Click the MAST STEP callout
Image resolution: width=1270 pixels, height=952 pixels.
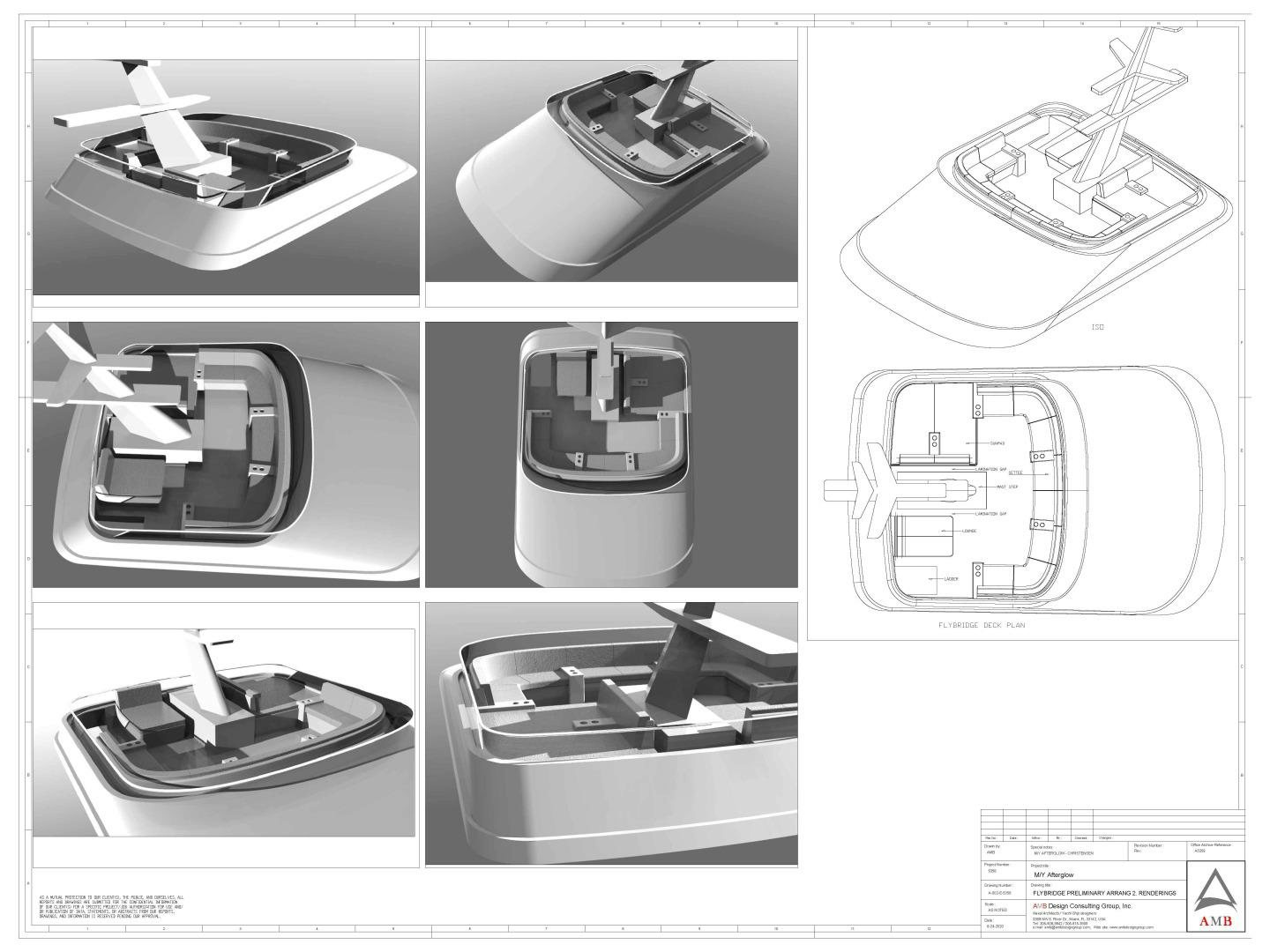point(1006,486)
